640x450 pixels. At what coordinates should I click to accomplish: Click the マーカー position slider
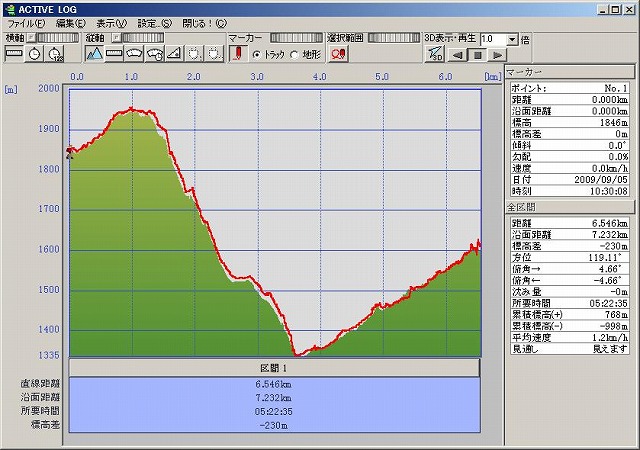[x=296, y=38]
